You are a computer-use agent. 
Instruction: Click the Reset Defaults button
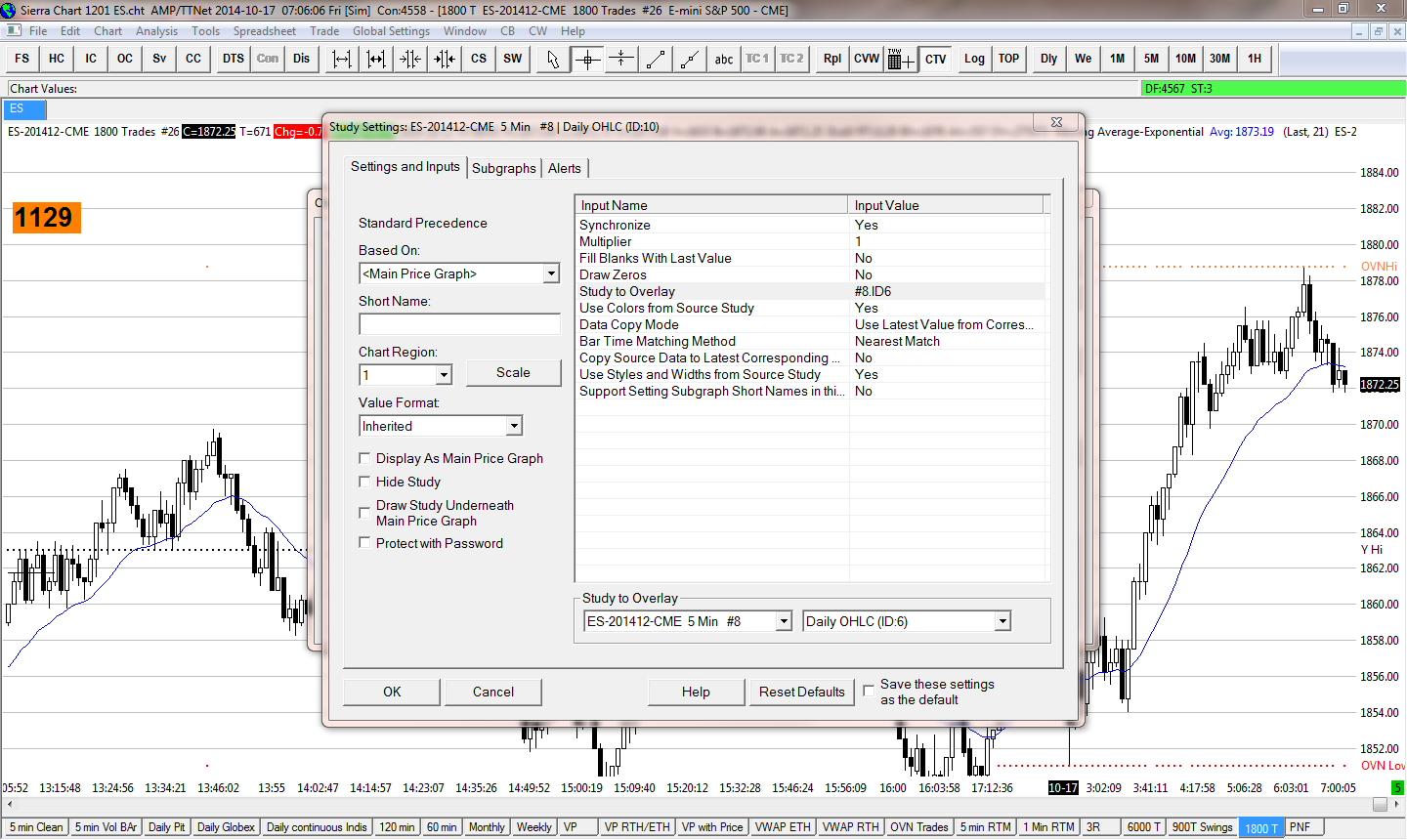pos(802,692)
